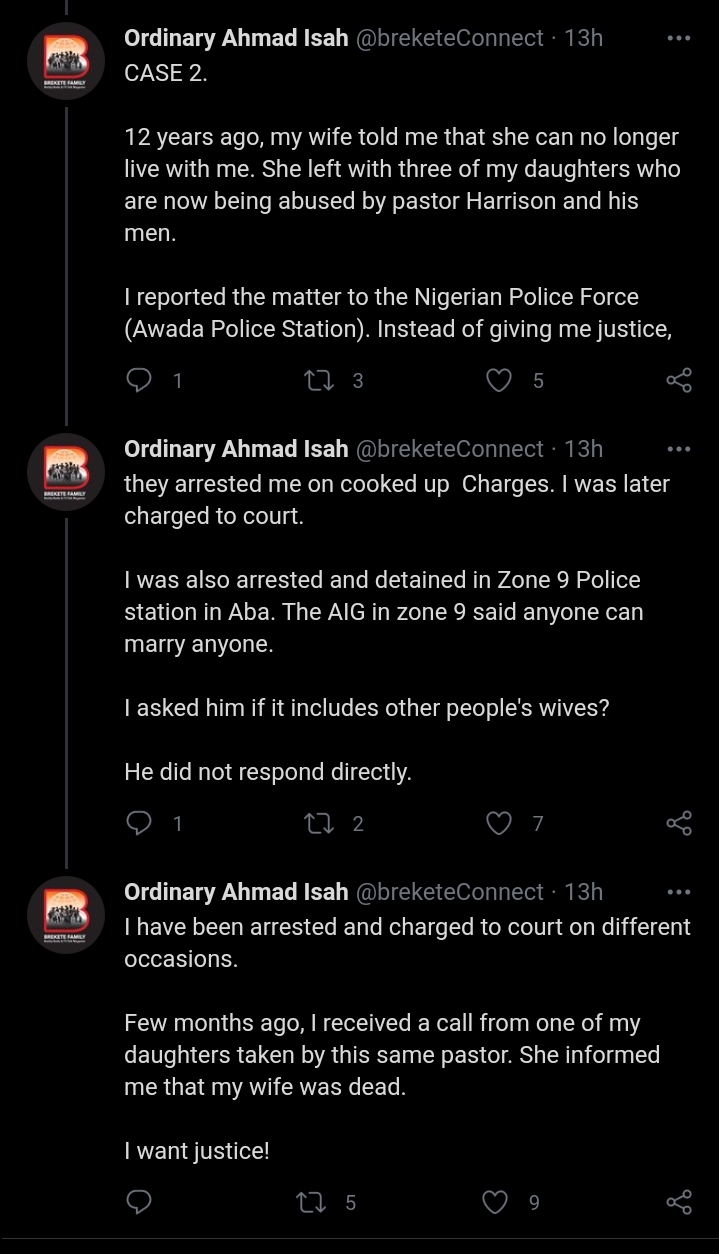719x1254 pixels.
Task: Like the 'cooked up Charges' tweet
Action: coord(498,823)
